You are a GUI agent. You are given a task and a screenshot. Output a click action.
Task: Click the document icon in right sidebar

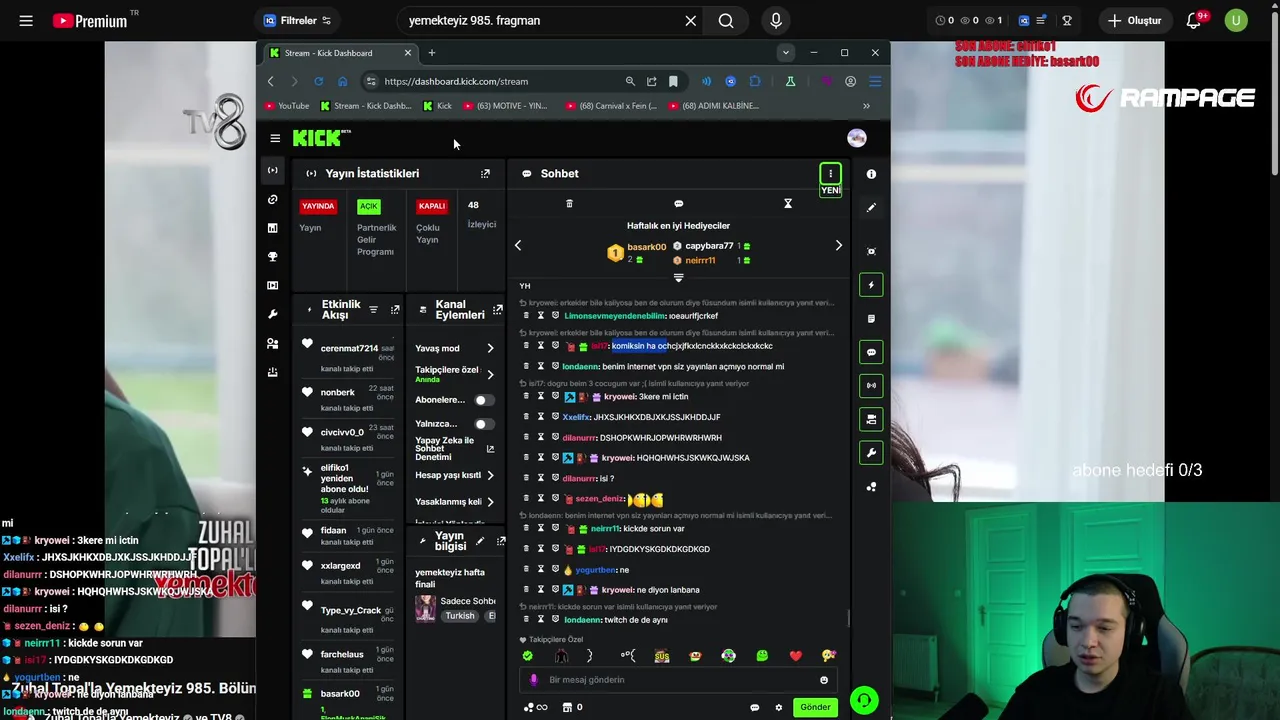click(871, 319)
